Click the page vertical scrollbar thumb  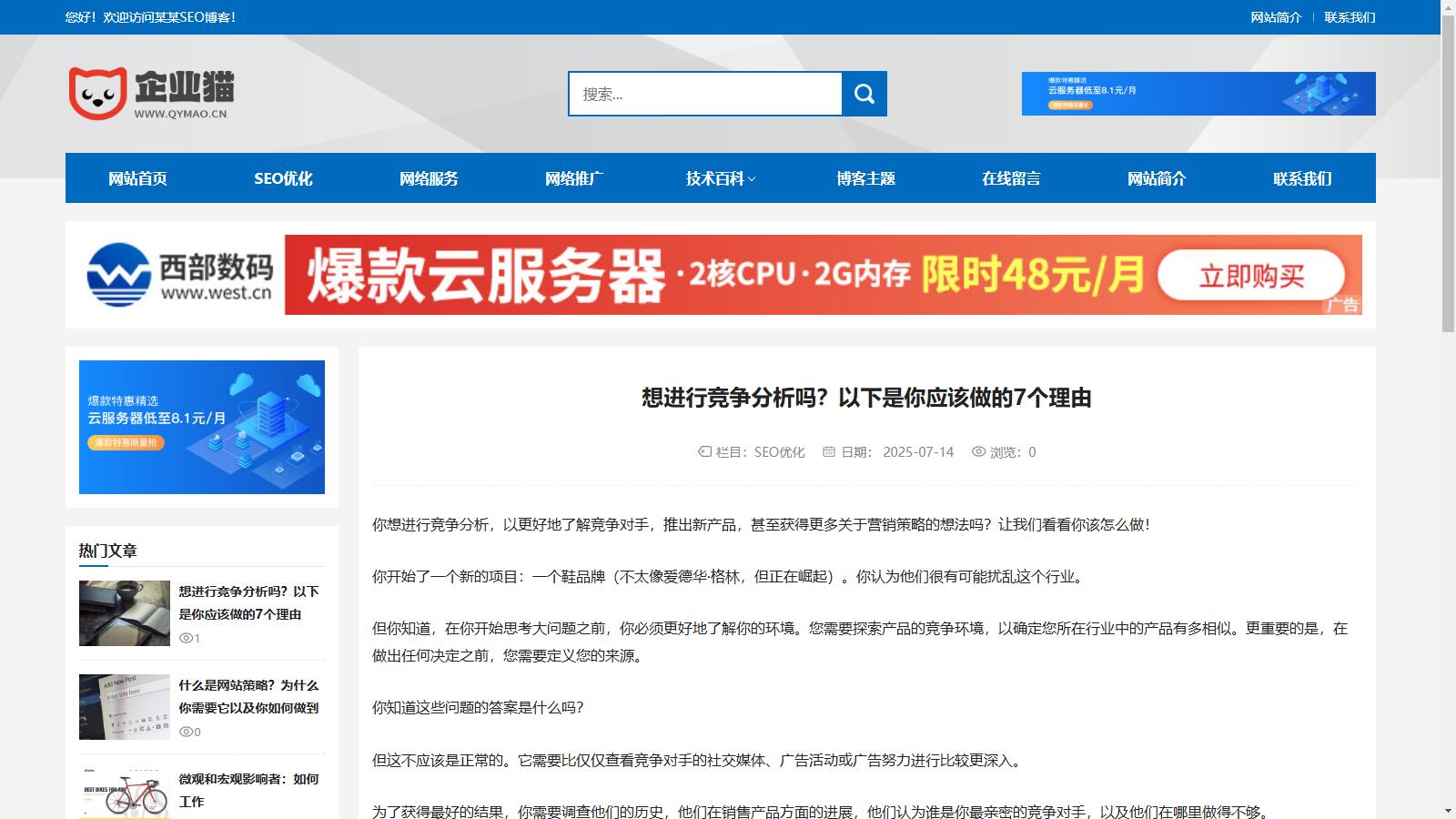pyautogui.click(x=1448, y=173)
